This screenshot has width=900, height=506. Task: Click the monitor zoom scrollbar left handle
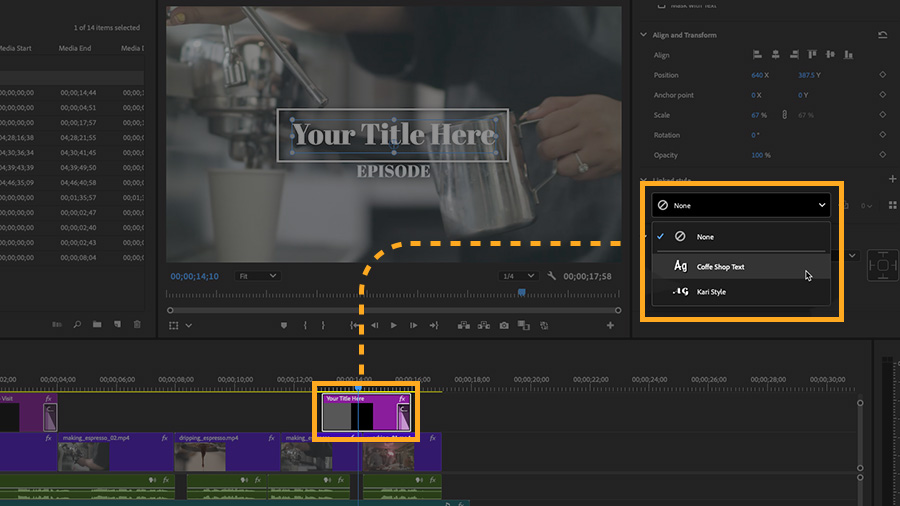[170, 310]
